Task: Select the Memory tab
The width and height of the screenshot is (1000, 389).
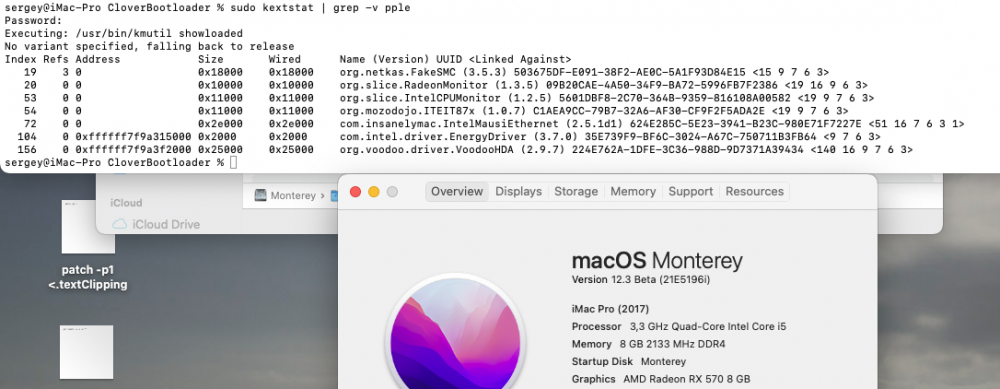Action: click(633, 191)
